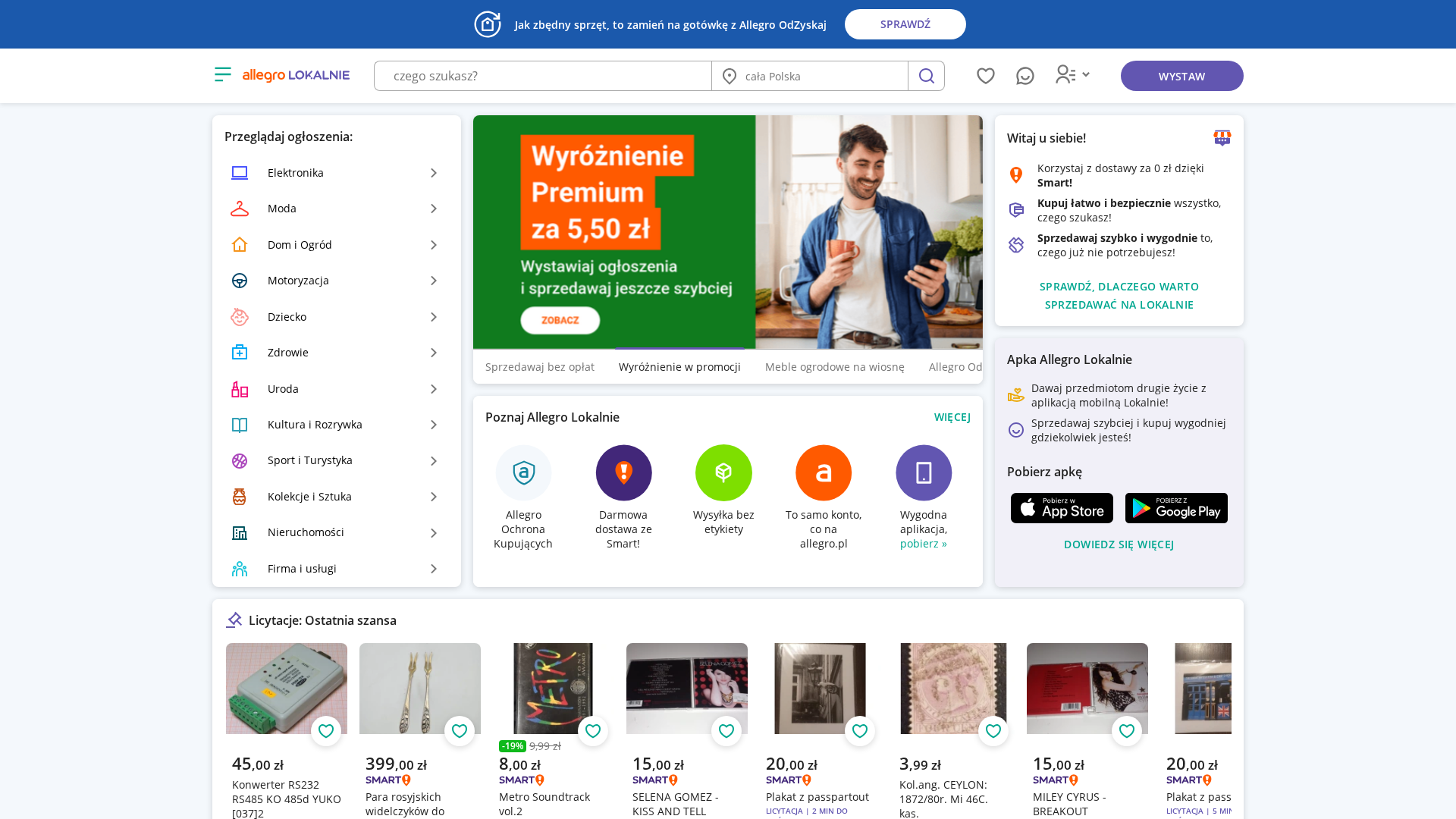The image size is (1456, 819).
Task: Click the Google Play download badge
Action: [x=1176, y=508]
